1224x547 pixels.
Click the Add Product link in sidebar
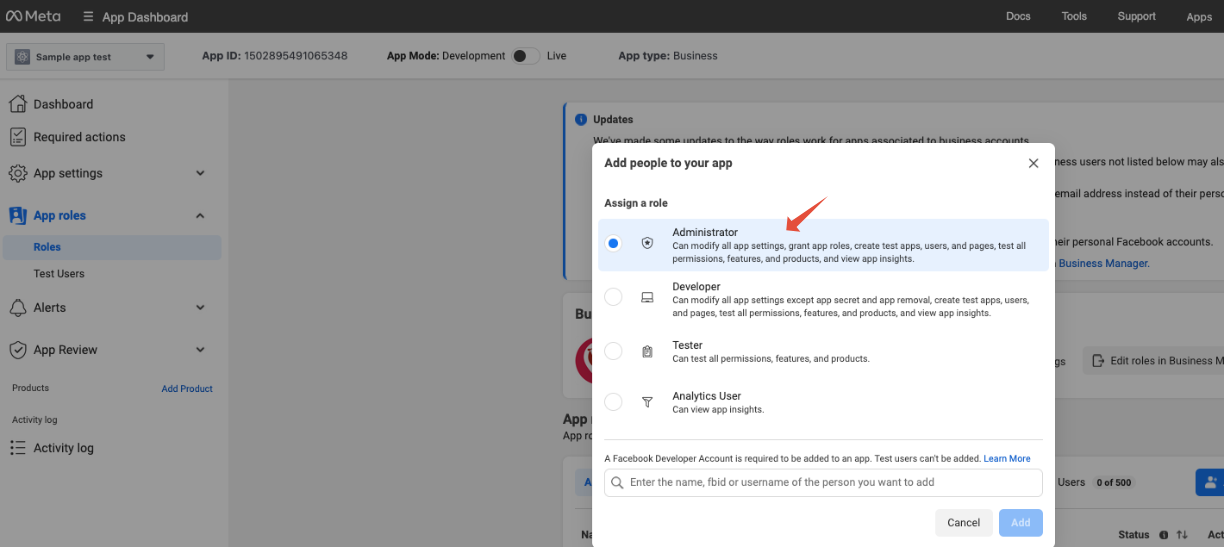click(187, 389)
